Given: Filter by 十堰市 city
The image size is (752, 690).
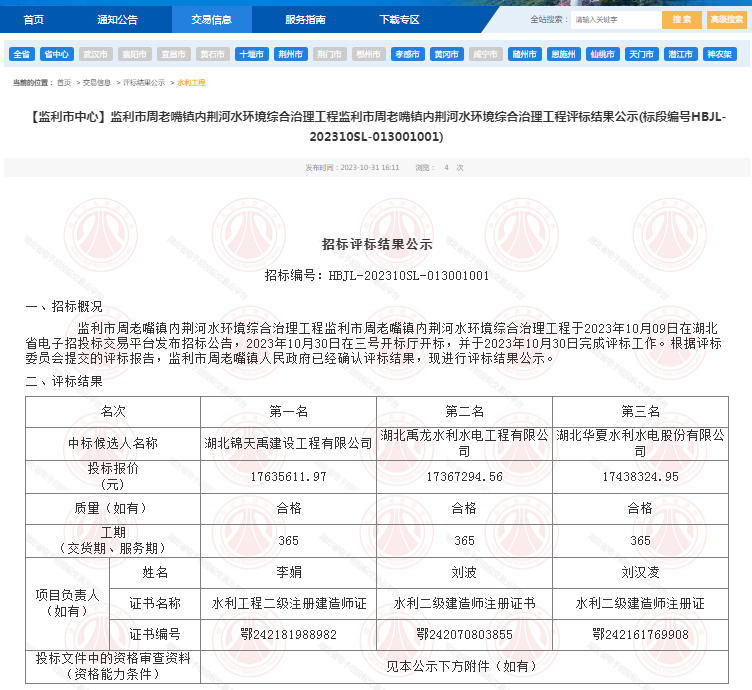Looking at the screenshot, I should click(x=252, y=54).
